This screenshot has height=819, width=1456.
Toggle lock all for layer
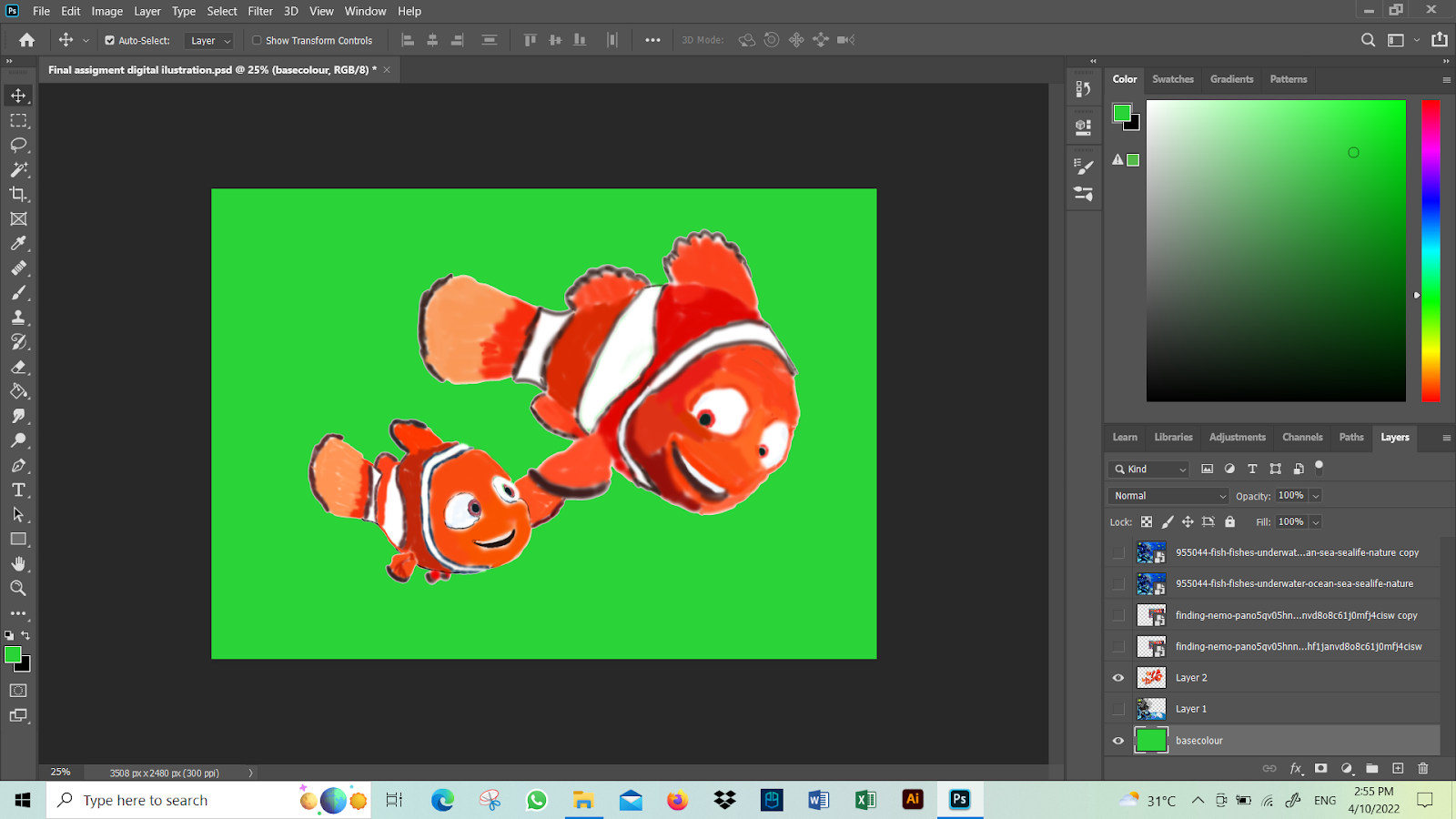pos(1230,521)
